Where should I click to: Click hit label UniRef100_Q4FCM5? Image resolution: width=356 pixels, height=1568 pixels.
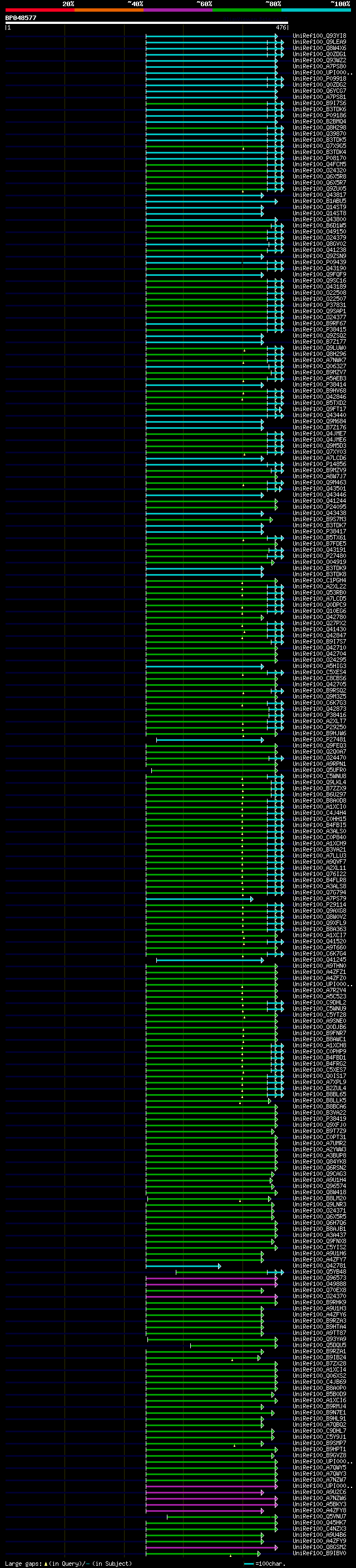pyautogui.click(x=319, y=164)
